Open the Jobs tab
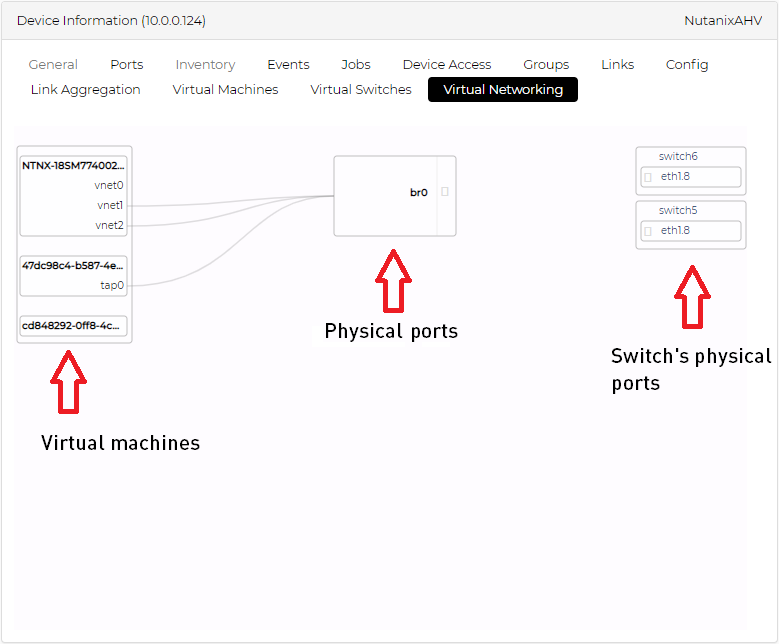The width and height of the screenshot is (779, 644). [356, 64]
